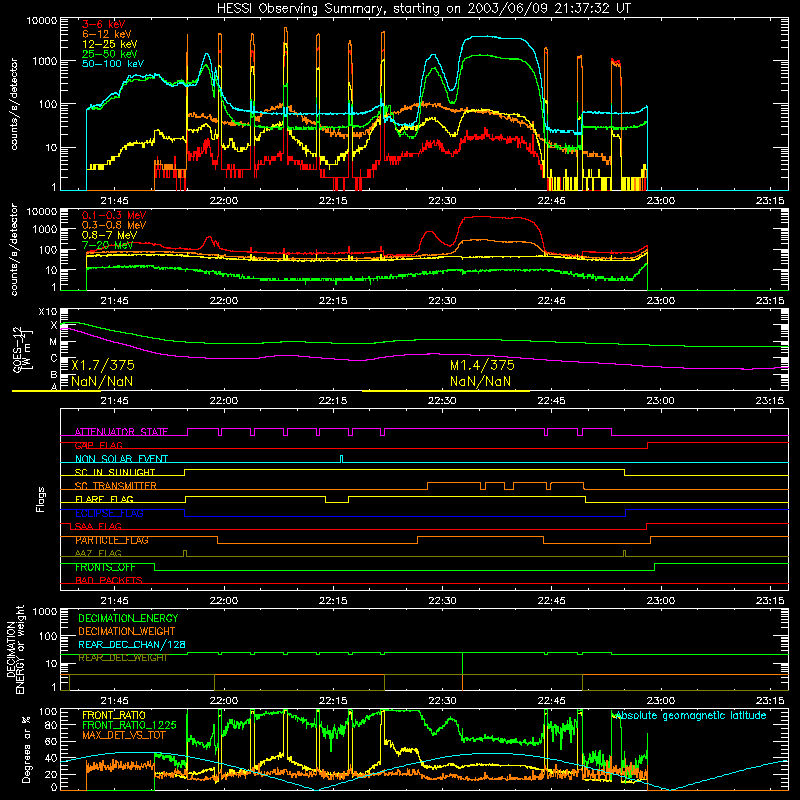800x800 pixels.
Task: Select the BAD_PACKETS flag label
Action: coord(109,580)
